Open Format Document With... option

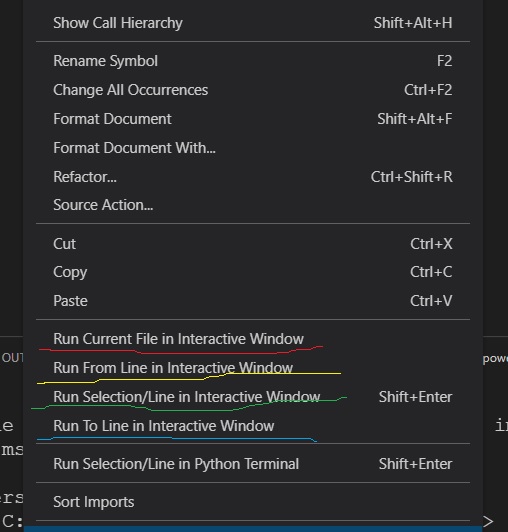point(253,148)
